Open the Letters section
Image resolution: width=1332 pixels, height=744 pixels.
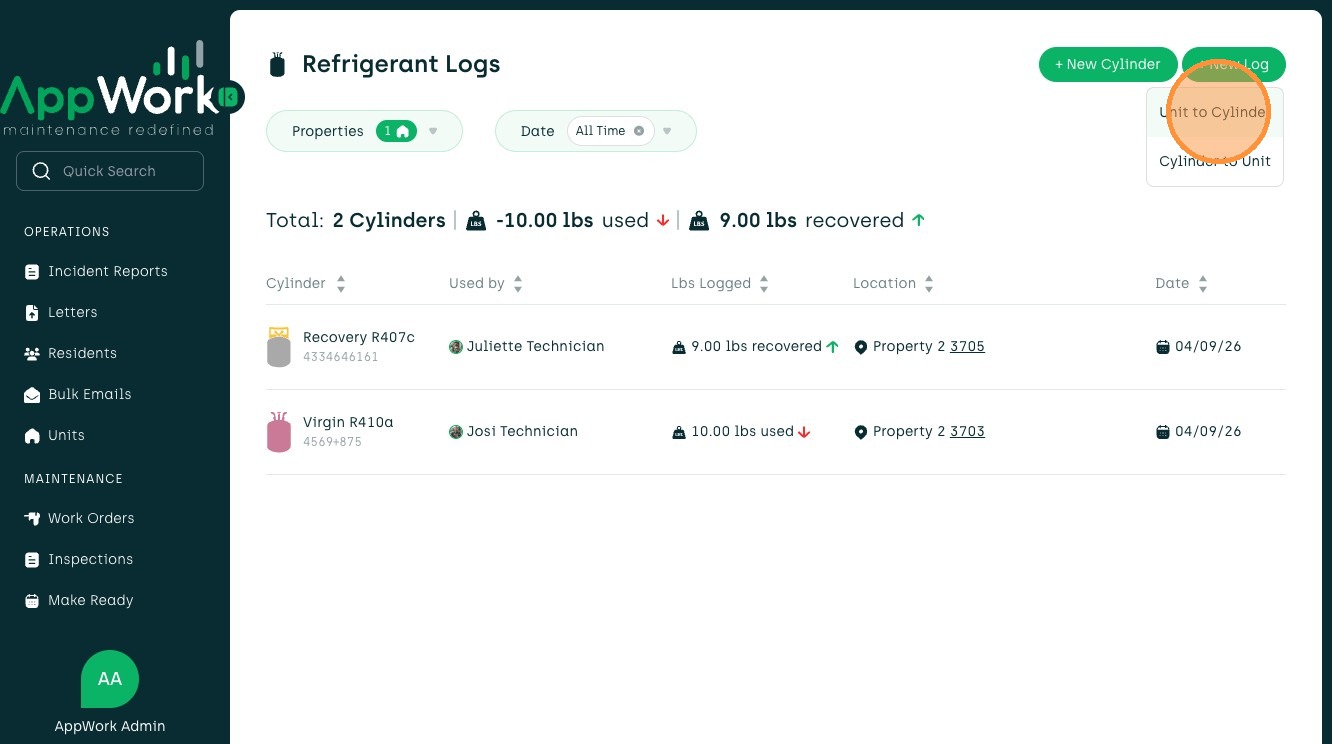[x=73, y=313]
